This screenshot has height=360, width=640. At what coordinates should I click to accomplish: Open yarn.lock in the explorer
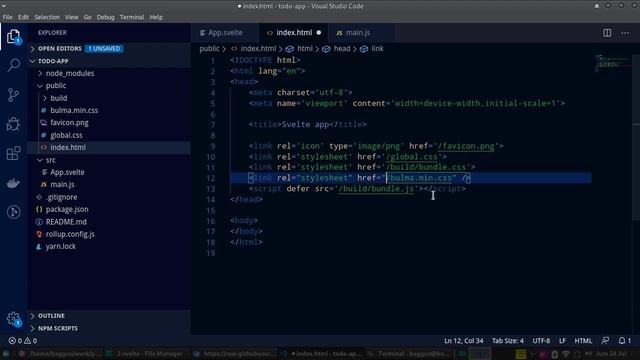pyautogui.click(x=109, y=247)
